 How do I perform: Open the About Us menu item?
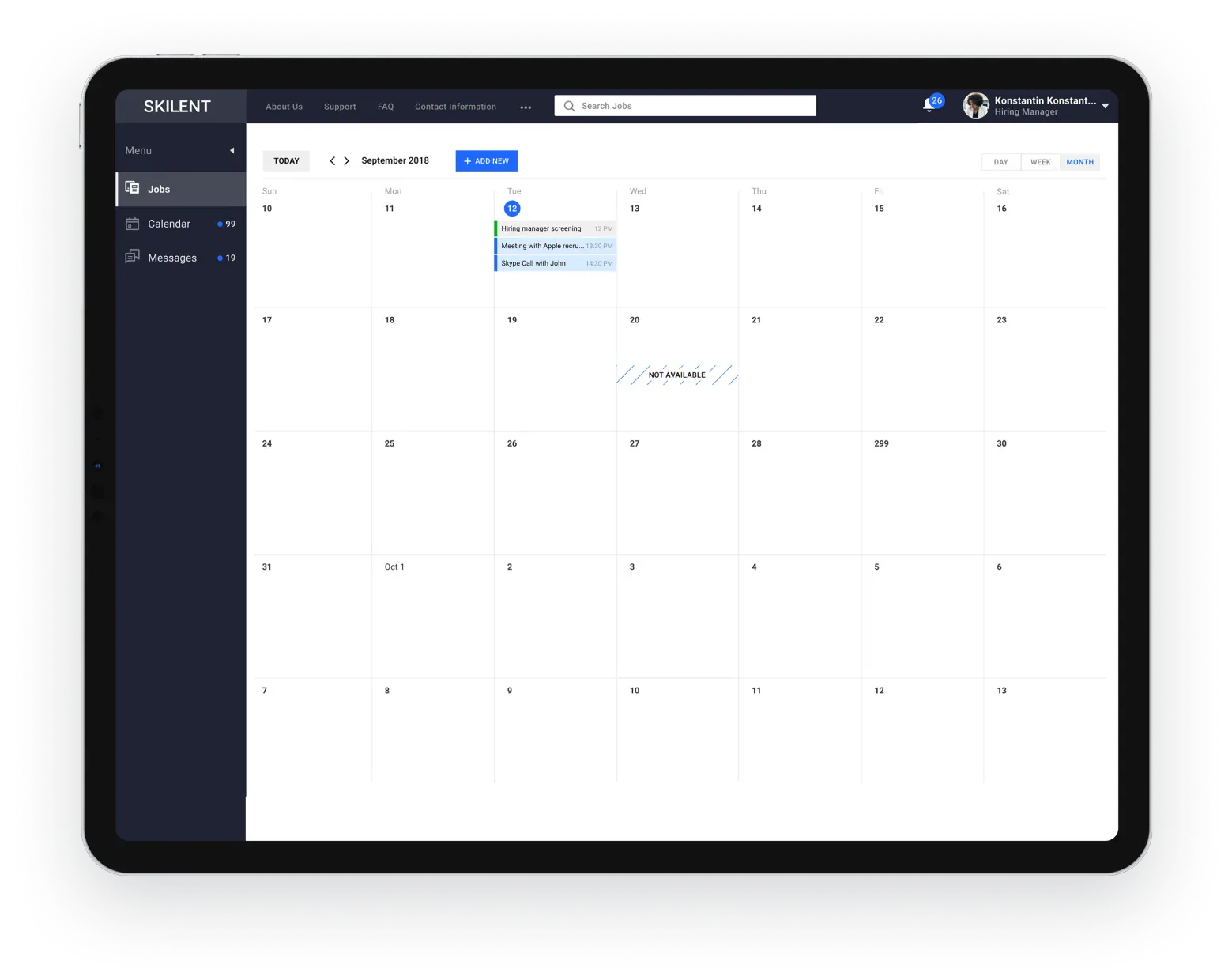point(284,107)
